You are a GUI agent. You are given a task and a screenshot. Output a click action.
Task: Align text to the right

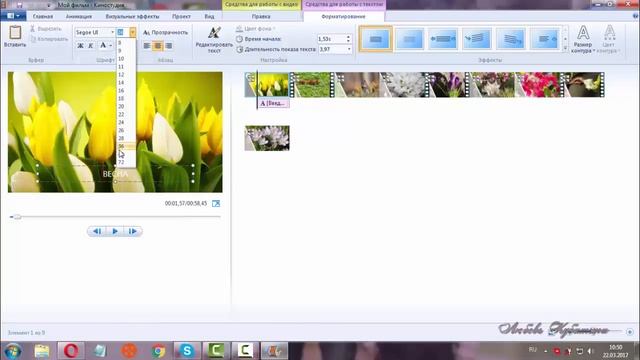169,46
